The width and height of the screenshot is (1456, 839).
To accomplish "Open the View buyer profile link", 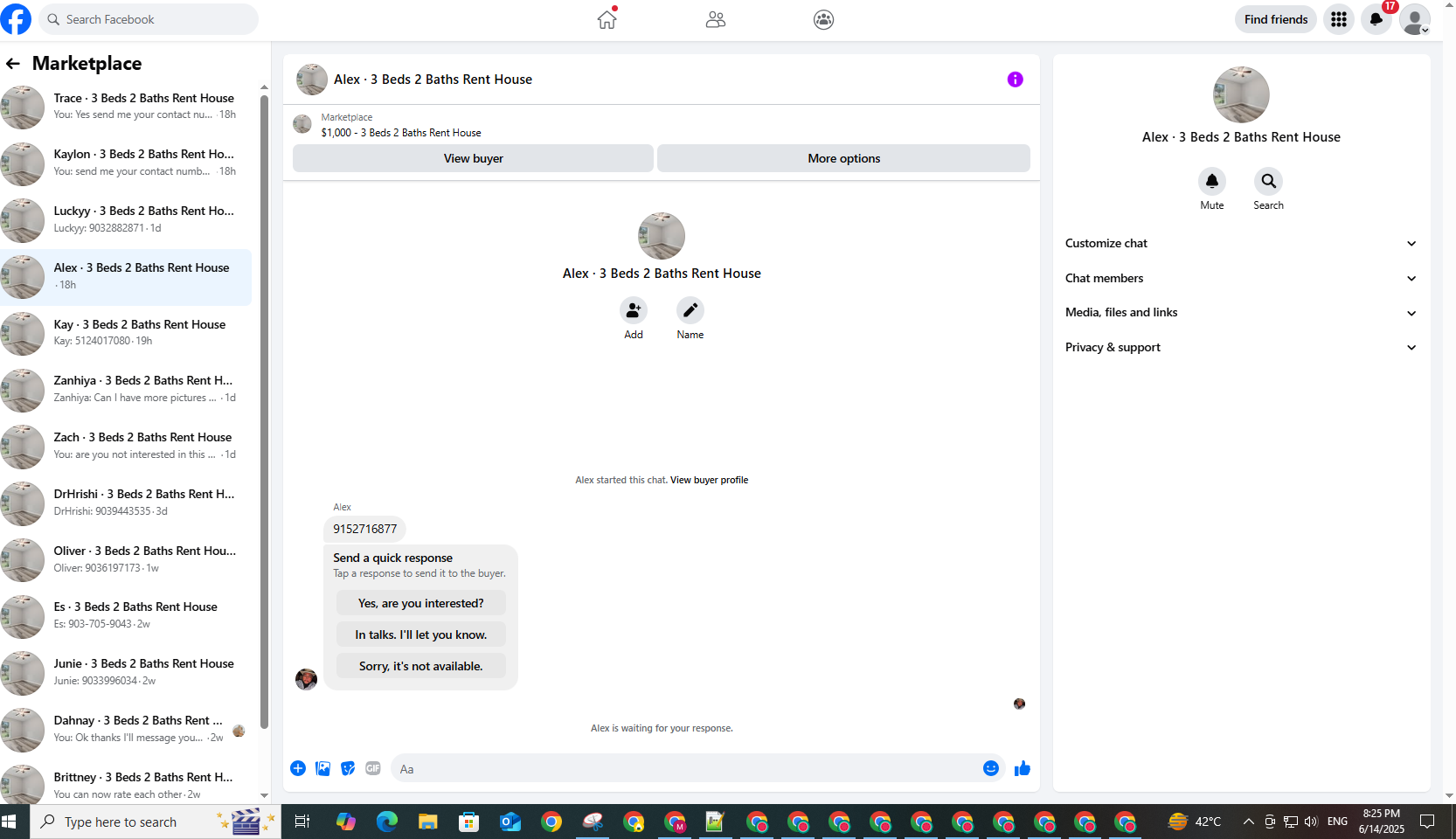I will 709,480.
